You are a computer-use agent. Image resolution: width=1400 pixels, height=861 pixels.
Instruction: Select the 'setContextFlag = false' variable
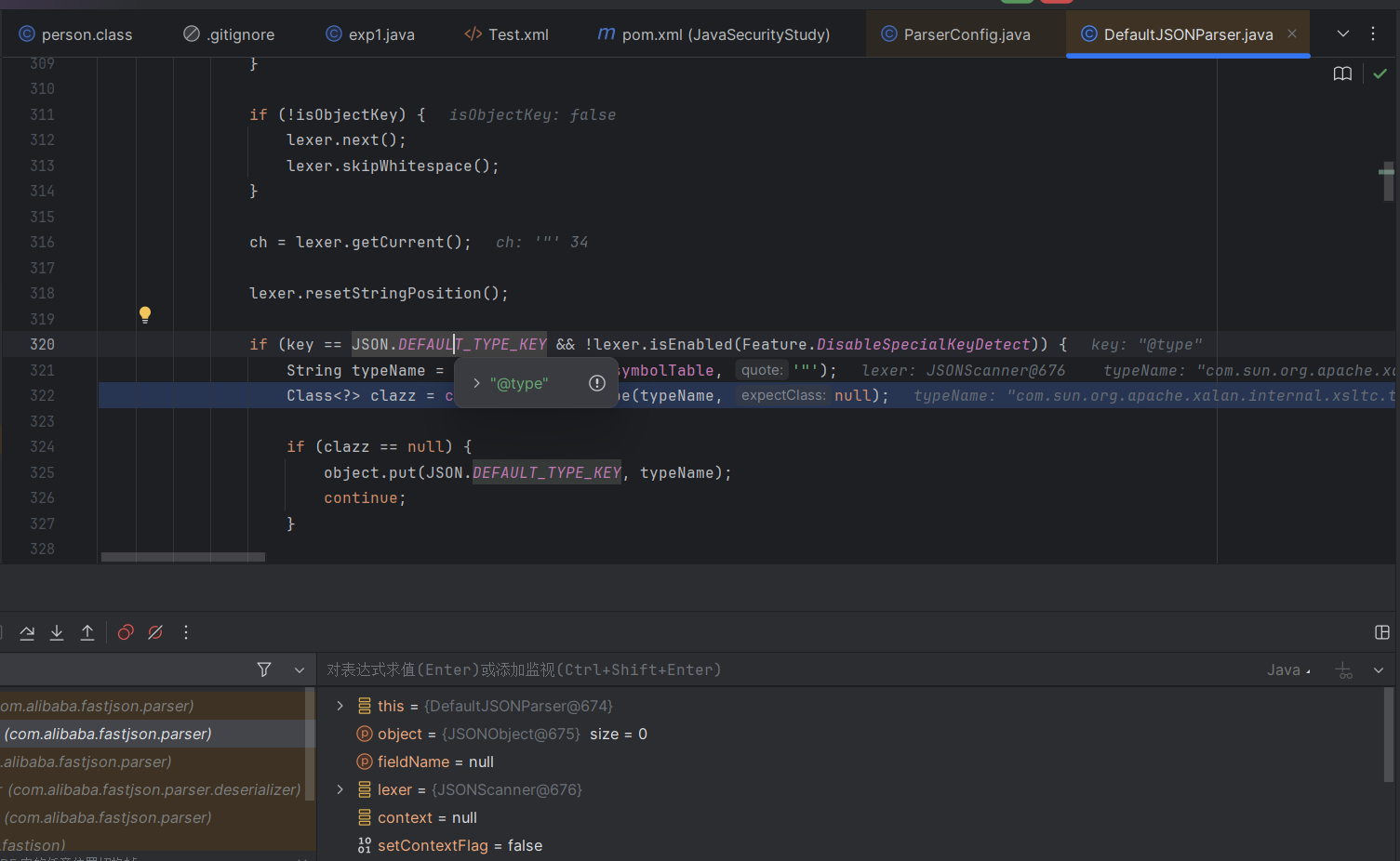449,845
